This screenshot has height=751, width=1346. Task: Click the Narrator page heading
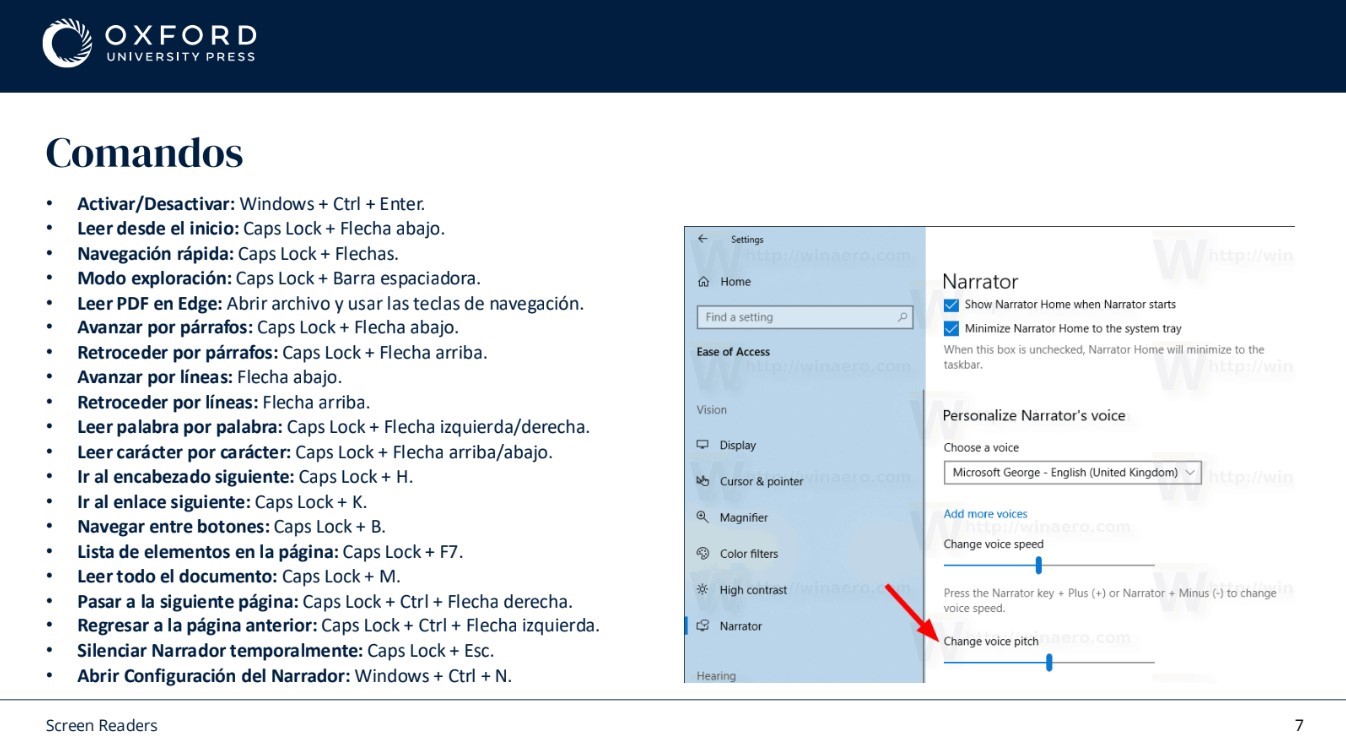[x=980, y=281]
